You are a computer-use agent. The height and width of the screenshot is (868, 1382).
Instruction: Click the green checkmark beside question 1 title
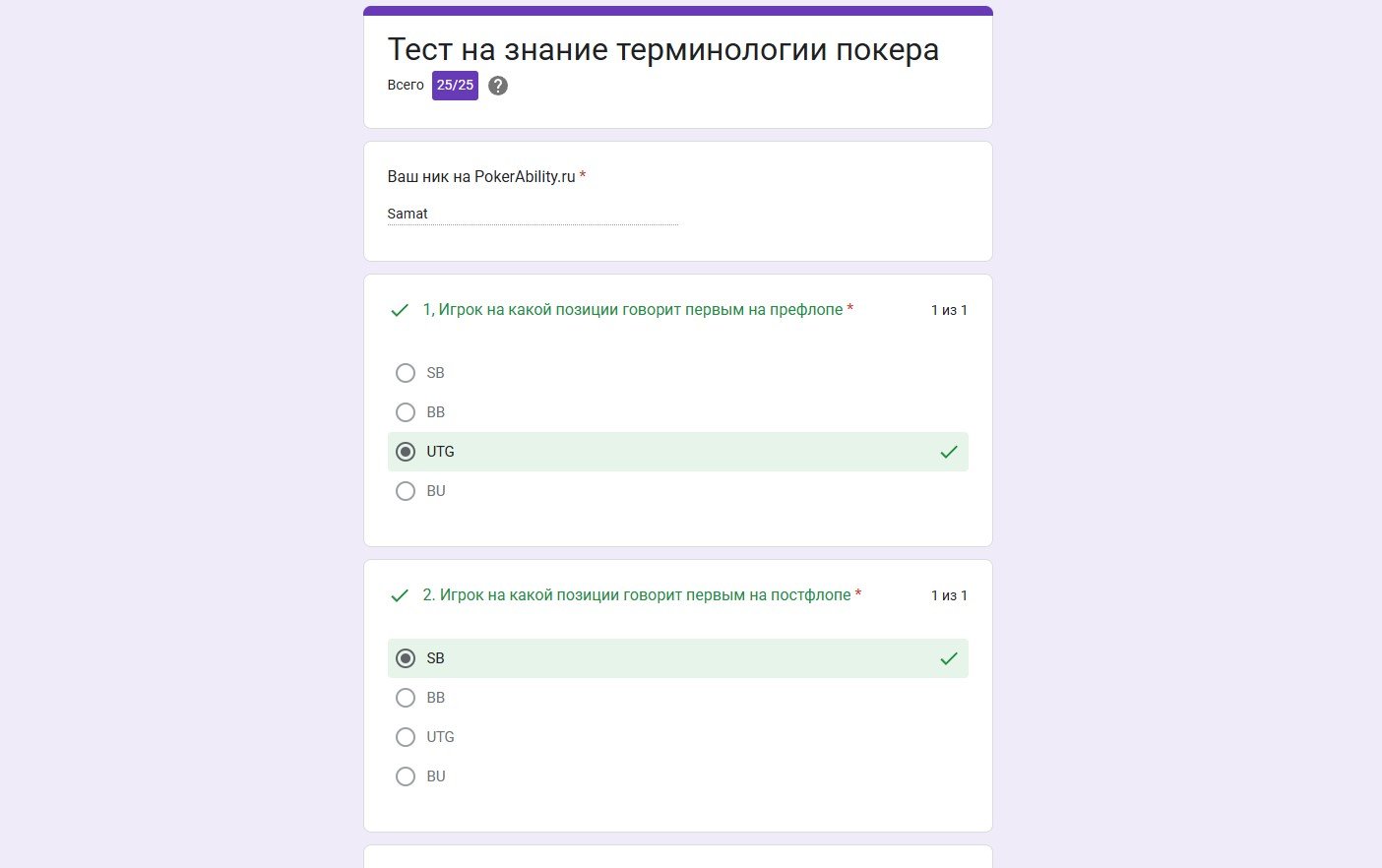click(x=400, y=310)
